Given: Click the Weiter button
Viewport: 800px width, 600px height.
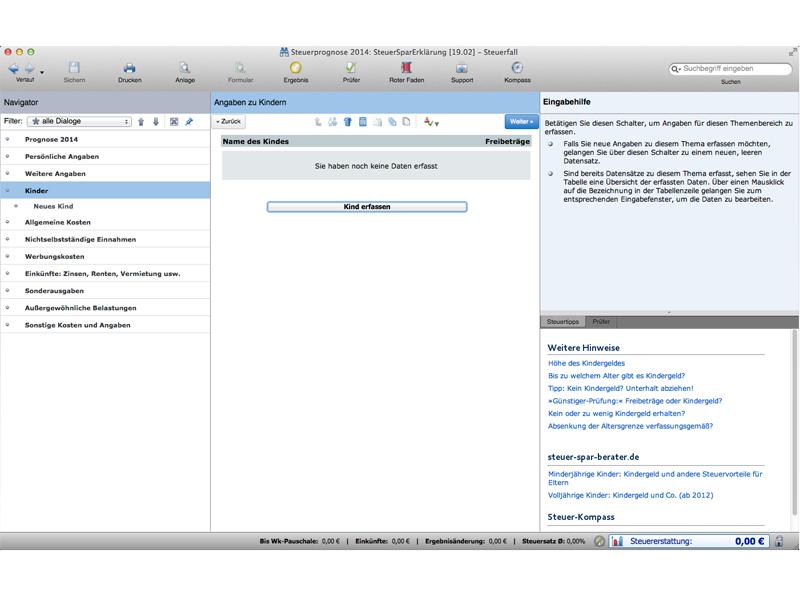Looking at the screenshot, I should click(x=521, y=121).
